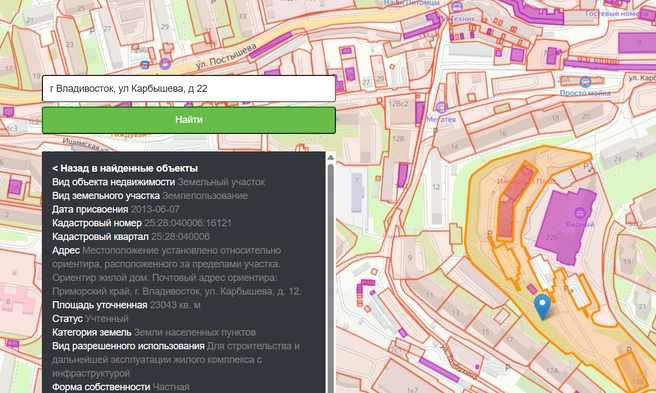The height and width of the screenshot is (393, 656).
Task: Click the Просто мойка car wash icon
Action: 585,82
